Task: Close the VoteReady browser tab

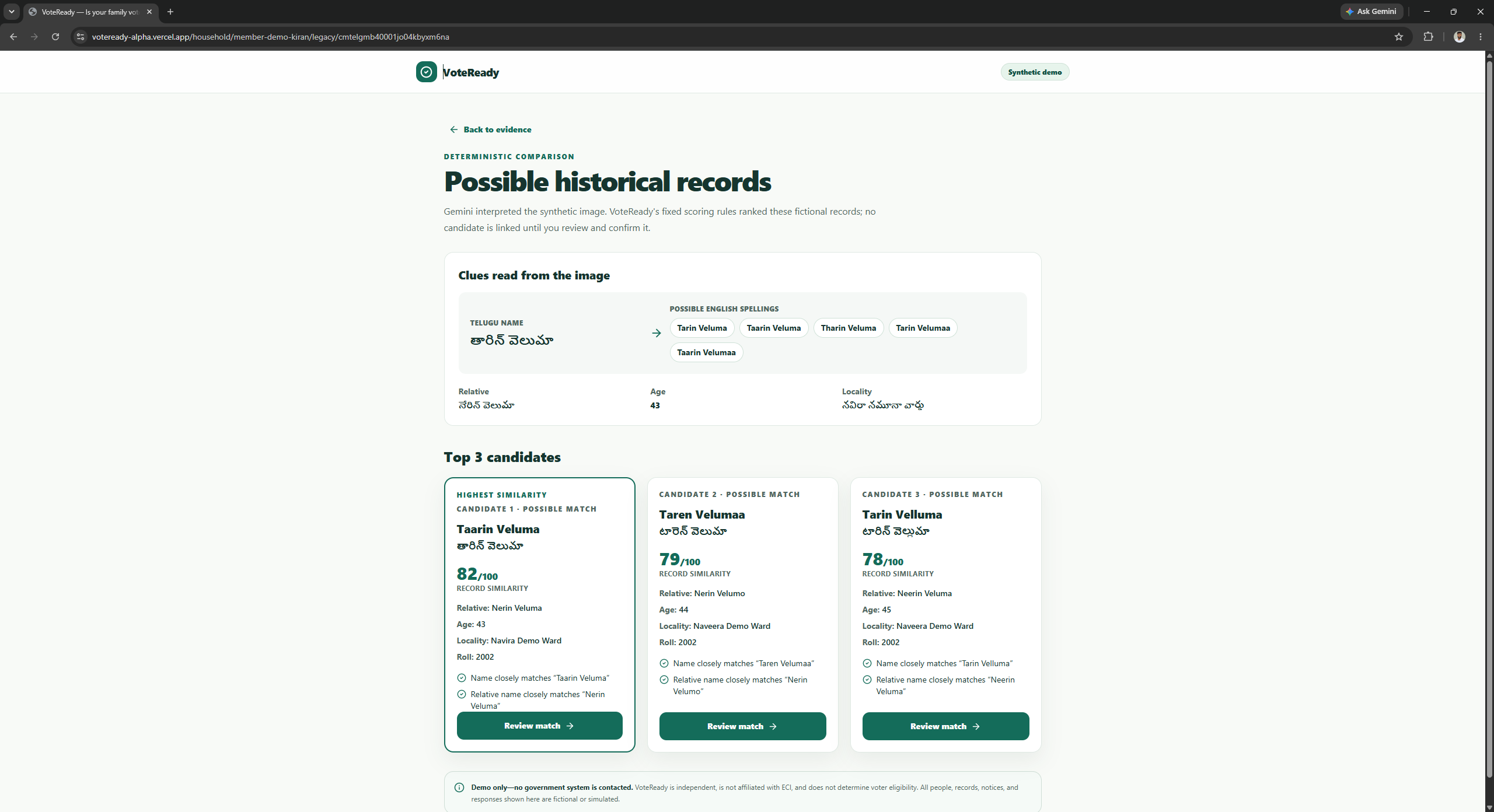Action: 149,12
